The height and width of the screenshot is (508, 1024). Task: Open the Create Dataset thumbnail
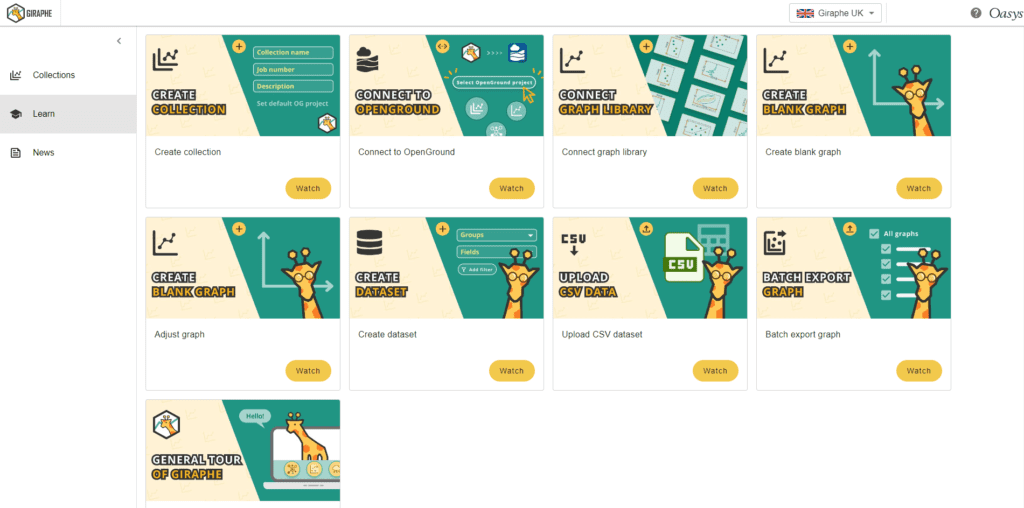click(447, 268)
